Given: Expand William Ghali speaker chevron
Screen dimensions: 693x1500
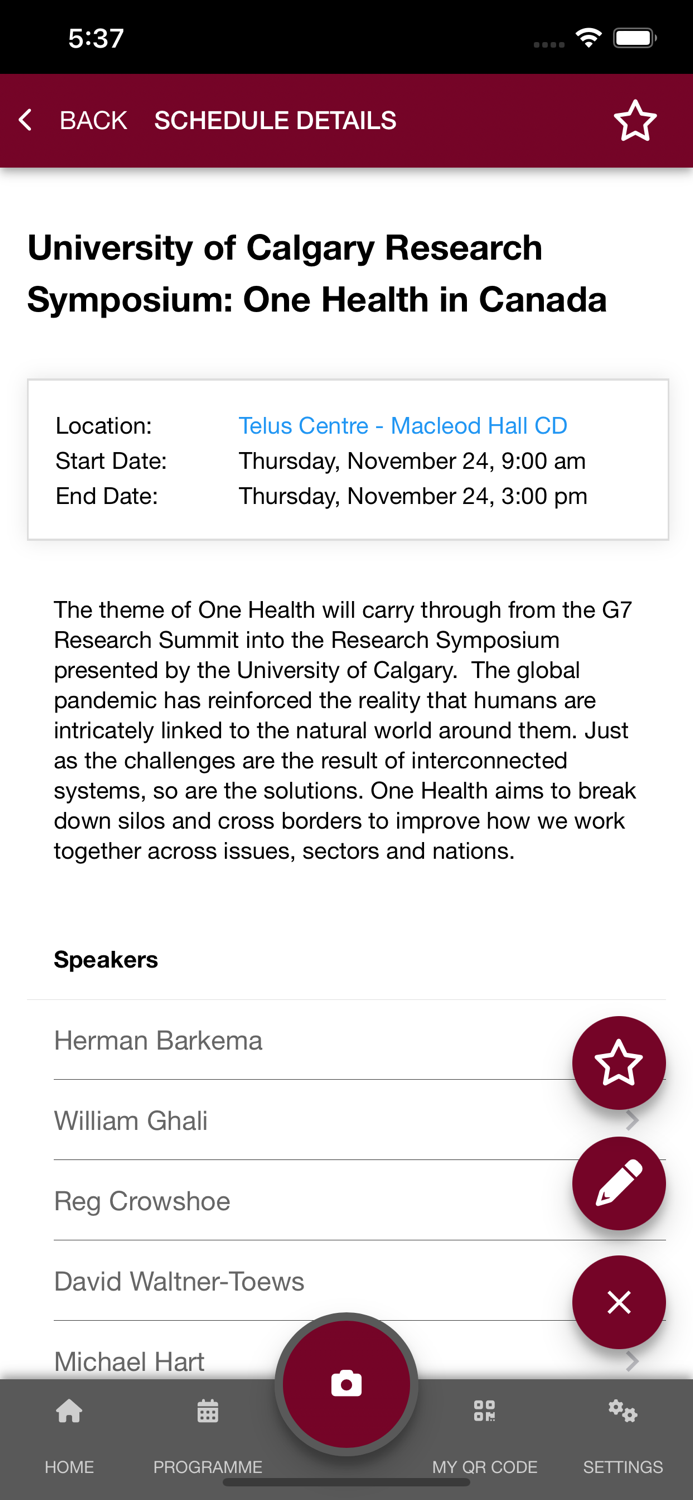Looking at the screenshot, I should (632, 1121).
